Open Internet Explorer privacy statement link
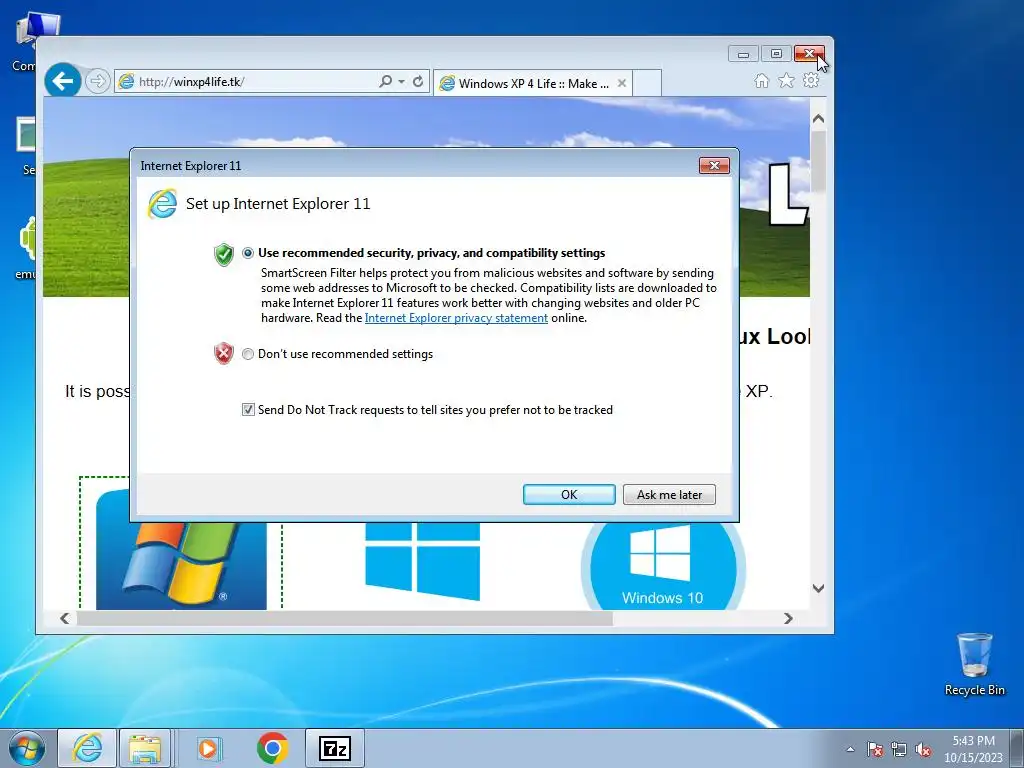Screen dimensions: 1024x768 pos(456,318)
